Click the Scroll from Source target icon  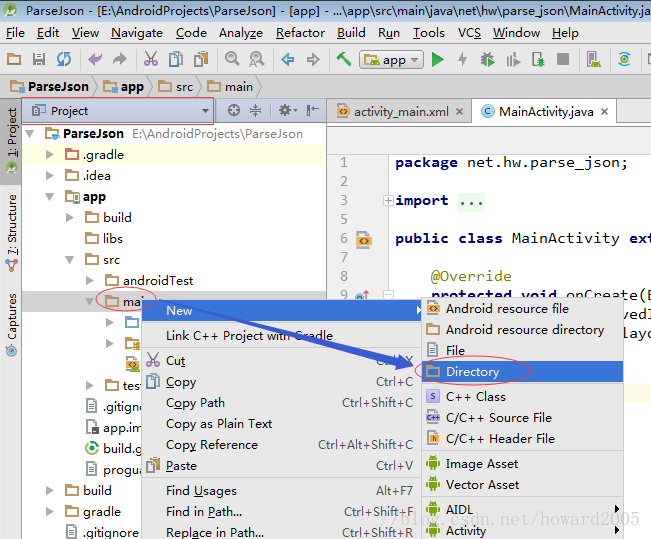click(x=234, y=110)
